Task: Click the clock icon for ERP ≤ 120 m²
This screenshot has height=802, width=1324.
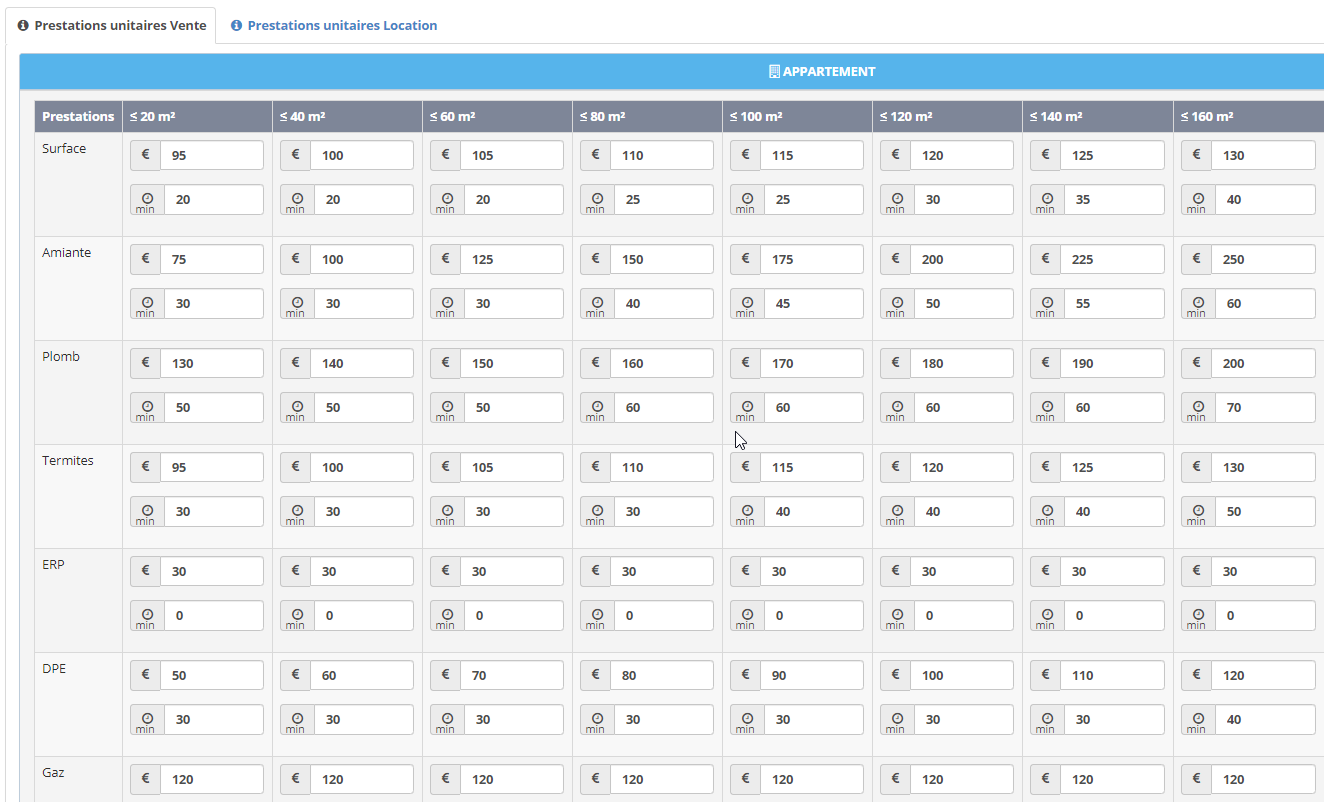Action: pos(896,615)
